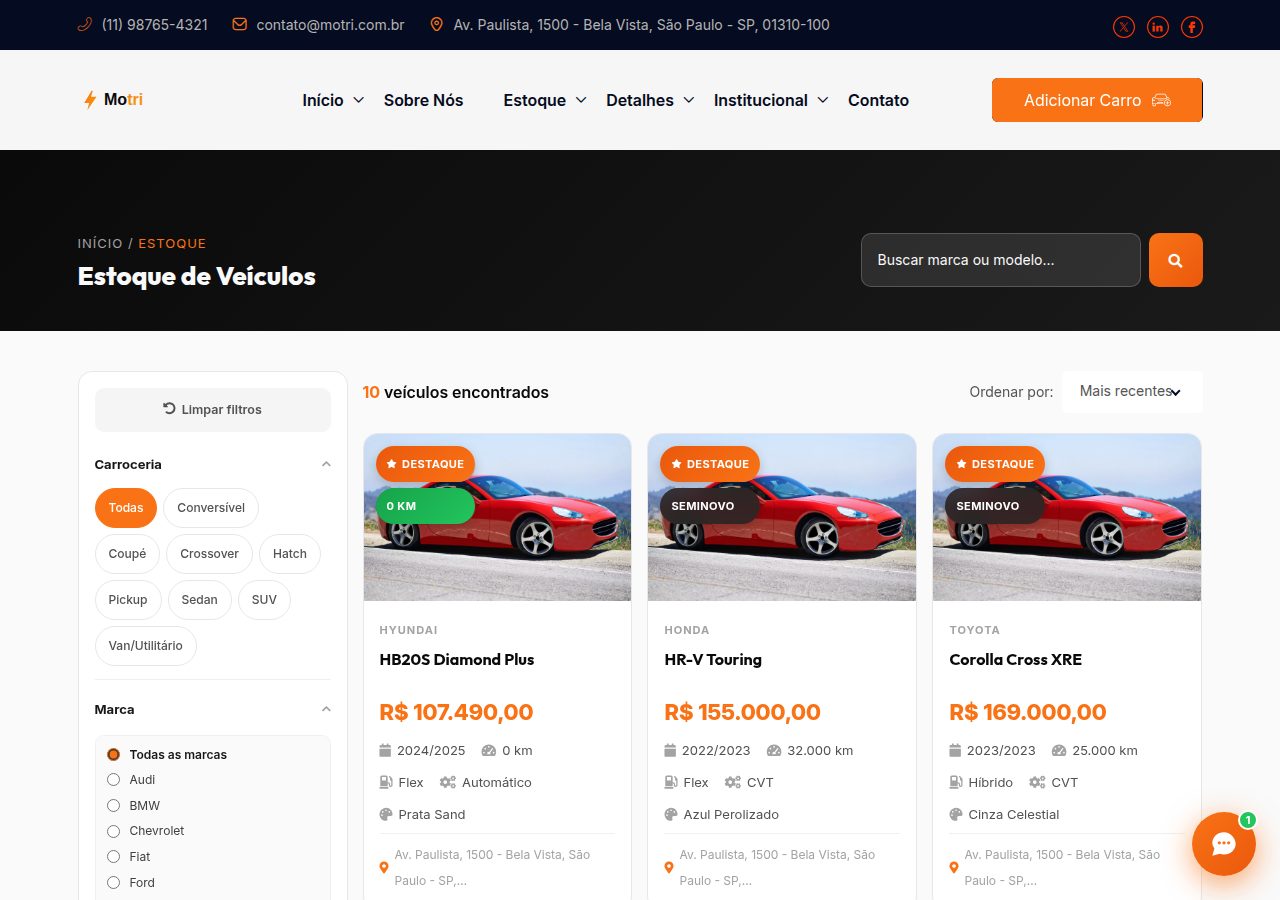Click the address pin icon in top bar
This screenshot has width=1280, height=900.
tap(436, 24)
